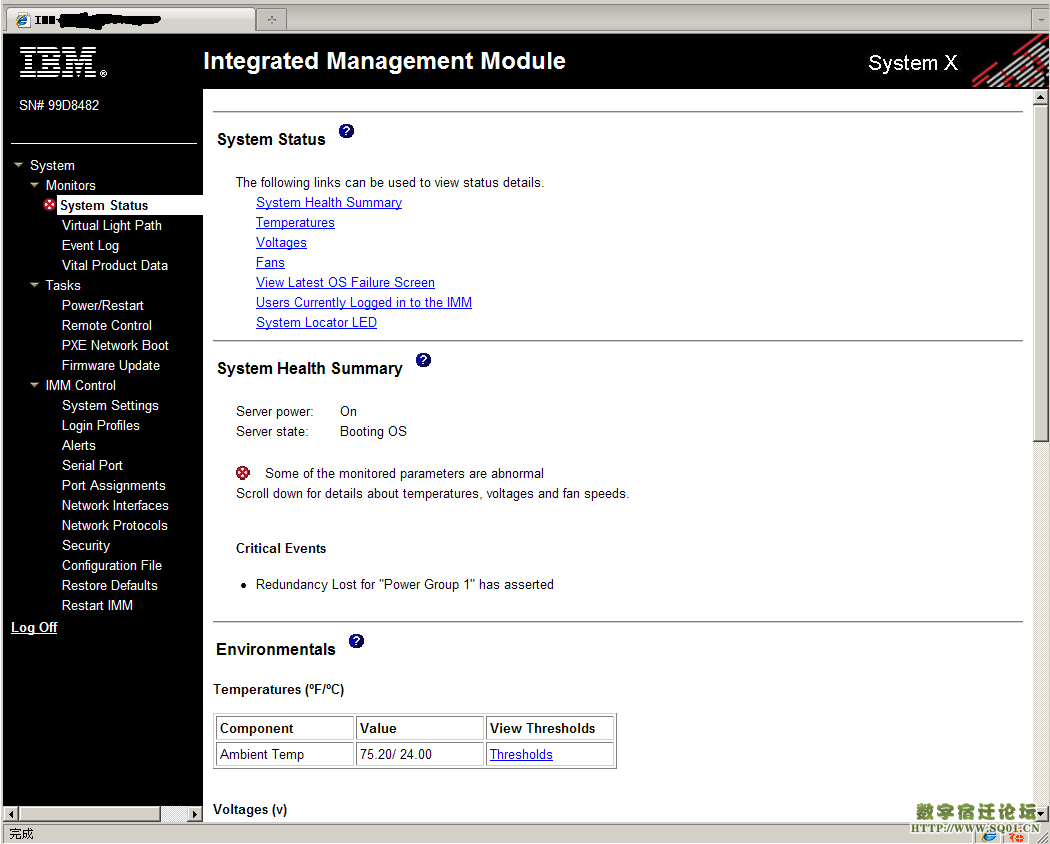Click the main page vertical scrollbar thumb
Screen dimensions: 1050x844
click(x=1040, y=273)
